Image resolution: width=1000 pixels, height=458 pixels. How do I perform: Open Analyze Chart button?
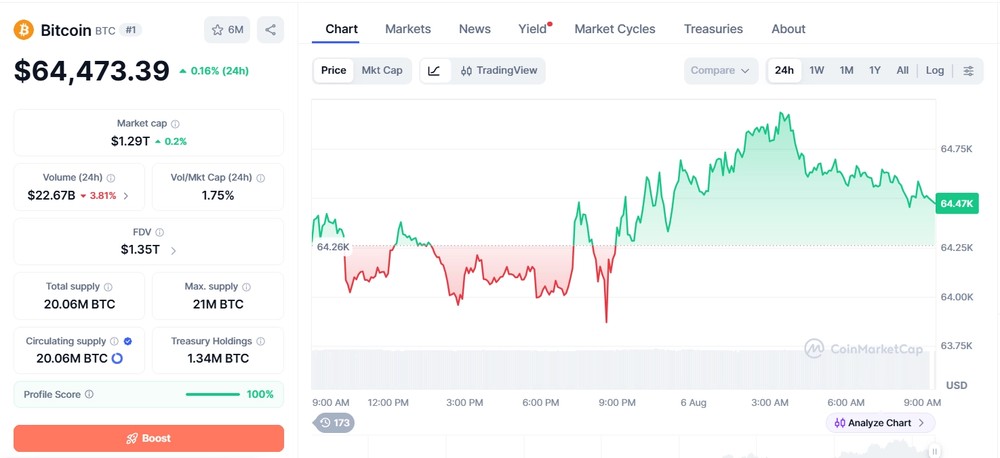pyautogui.click(x=880, y=423)
